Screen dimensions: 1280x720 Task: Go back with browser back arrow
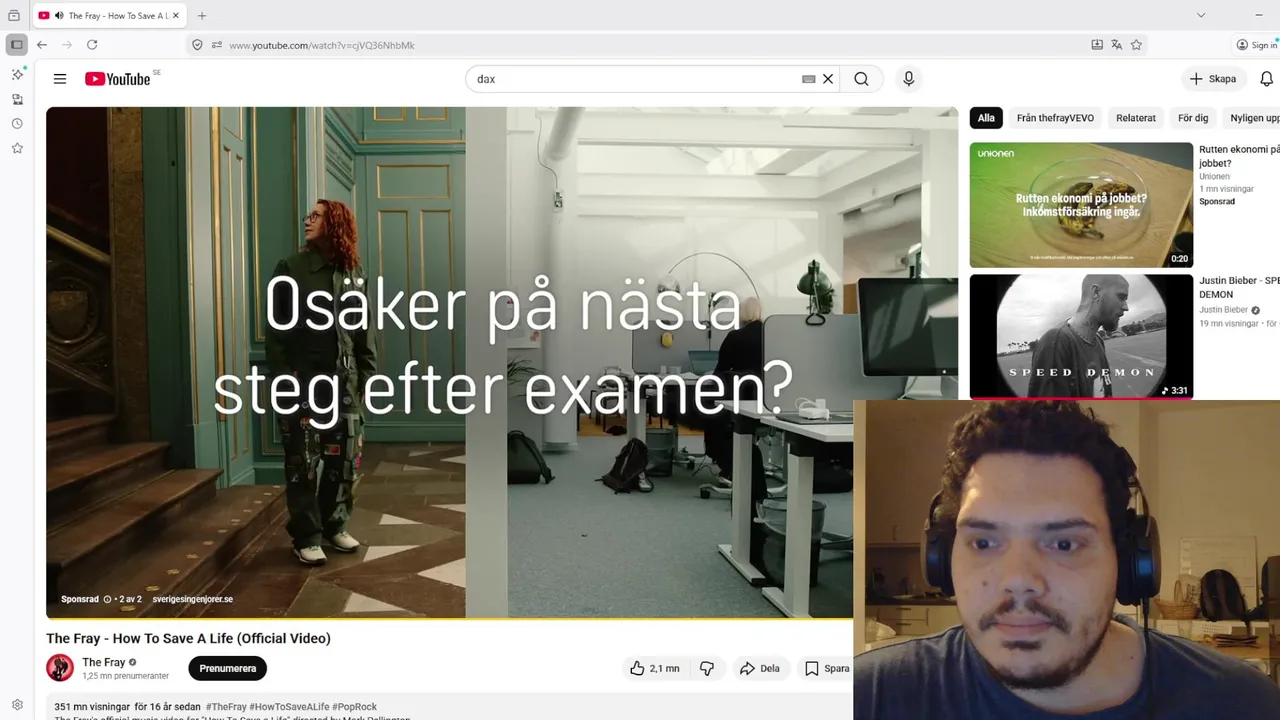coord(42,45)
